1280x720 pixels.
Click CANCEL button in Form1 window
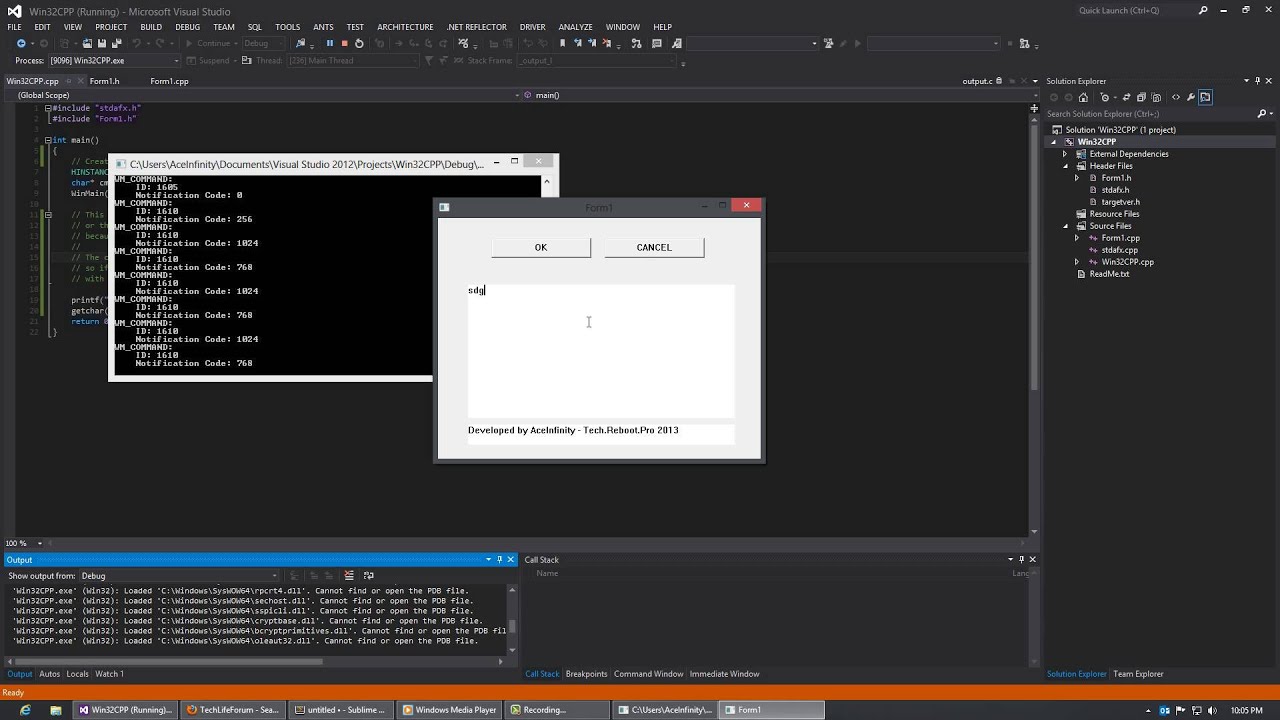point(654,247)
